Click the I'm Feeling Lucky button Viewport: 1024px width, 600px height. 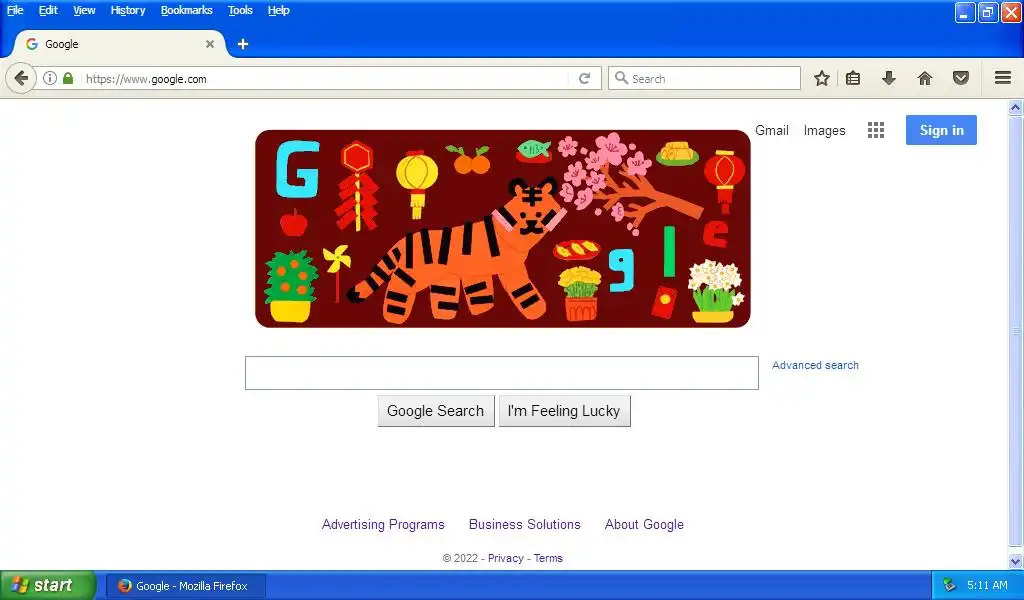coord(564,411)
